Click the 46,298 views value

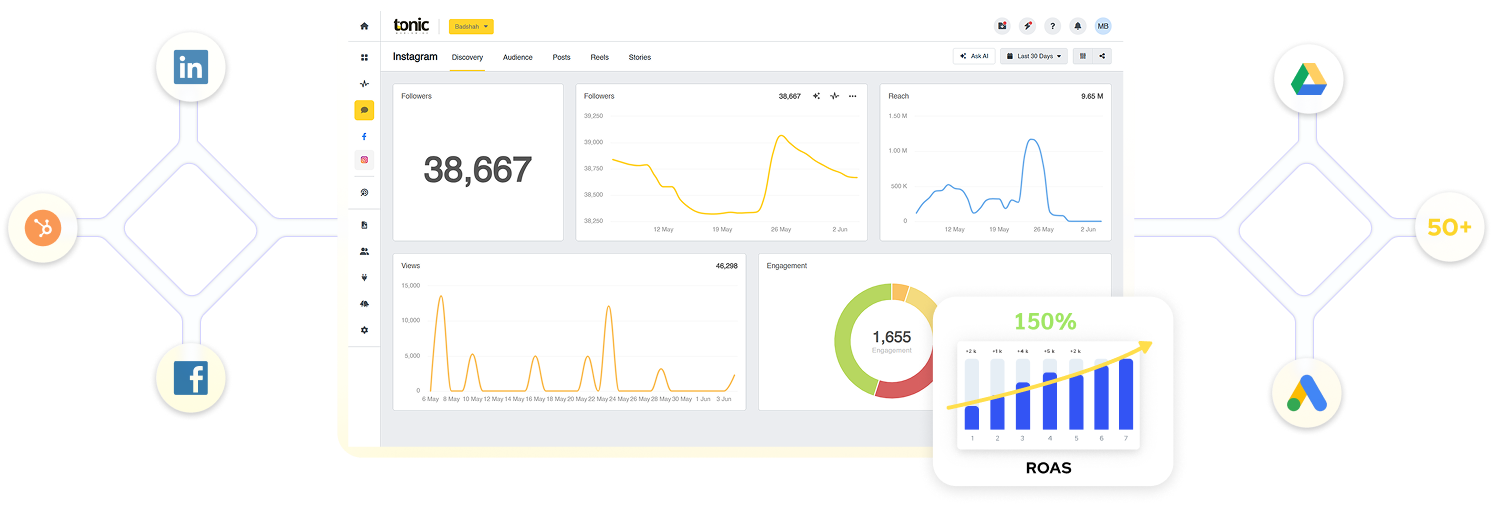click(726, 266)
